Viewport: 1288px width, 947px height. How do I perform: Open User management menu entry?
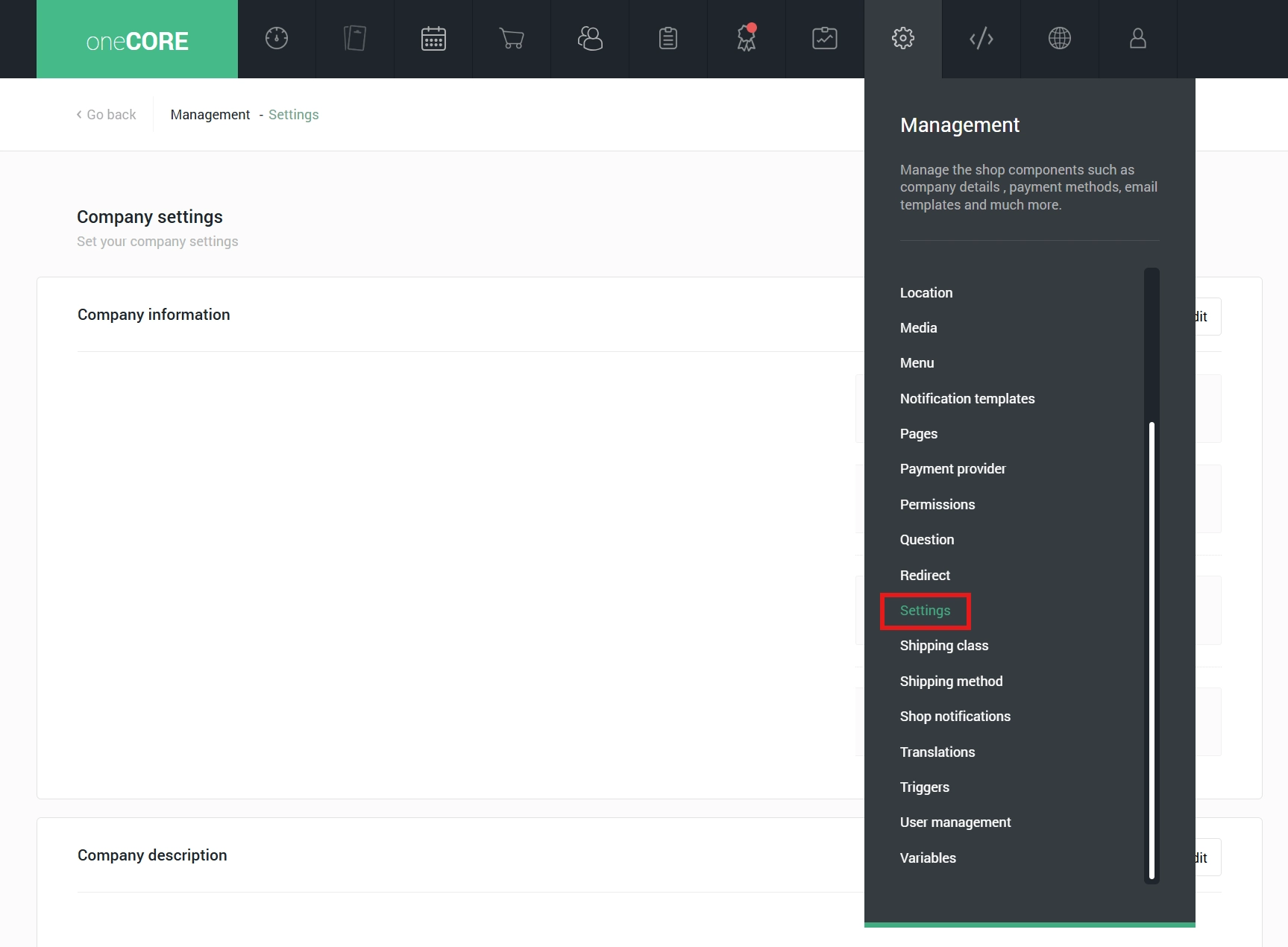click(x=955, y=822)
